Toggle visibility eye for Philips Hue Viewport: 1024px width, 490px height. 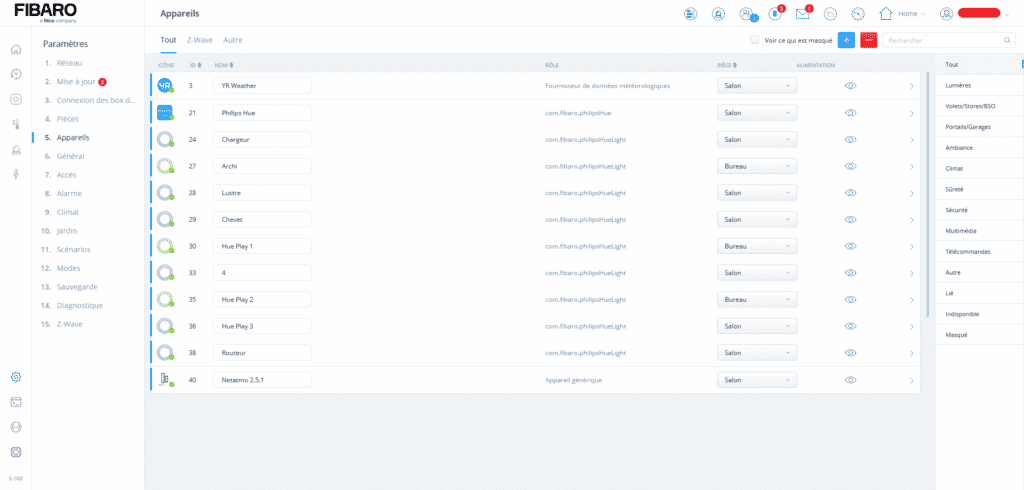coord(850,113)
